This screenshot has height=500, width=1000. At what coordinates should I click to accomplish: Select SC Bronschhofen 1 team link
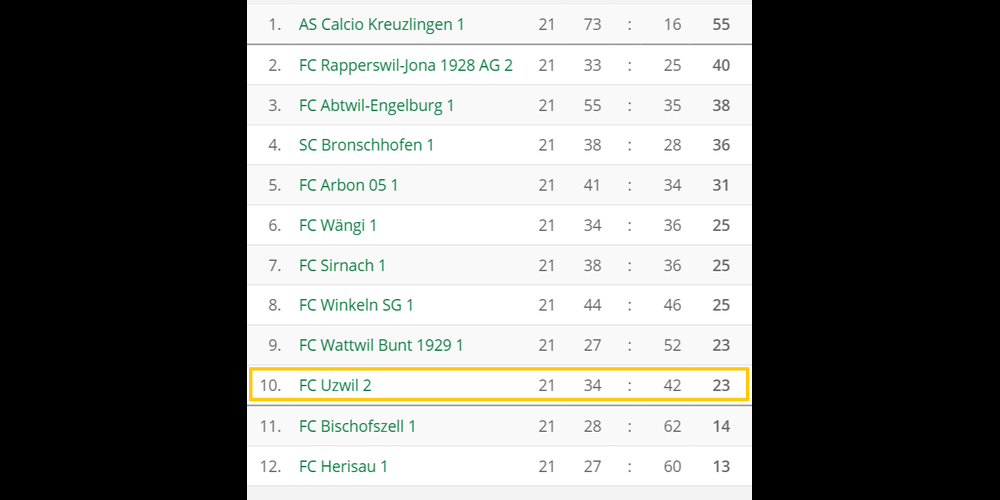366,145
